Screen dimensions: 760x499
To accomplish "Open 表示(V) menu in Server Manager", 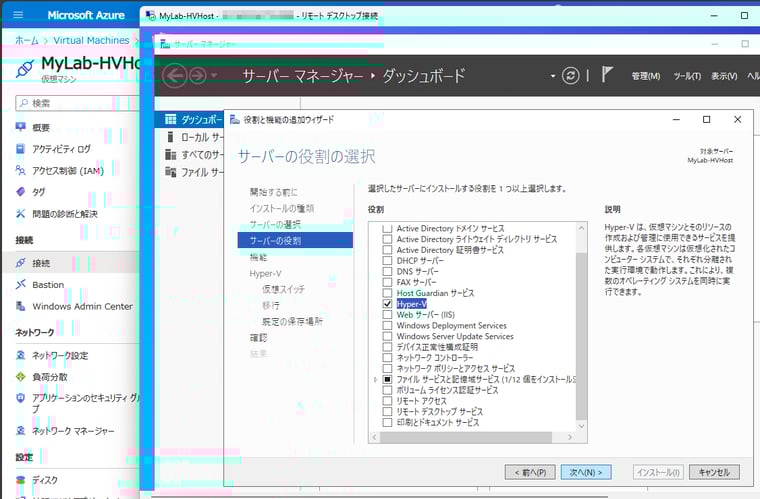I will tap(724, 76).
